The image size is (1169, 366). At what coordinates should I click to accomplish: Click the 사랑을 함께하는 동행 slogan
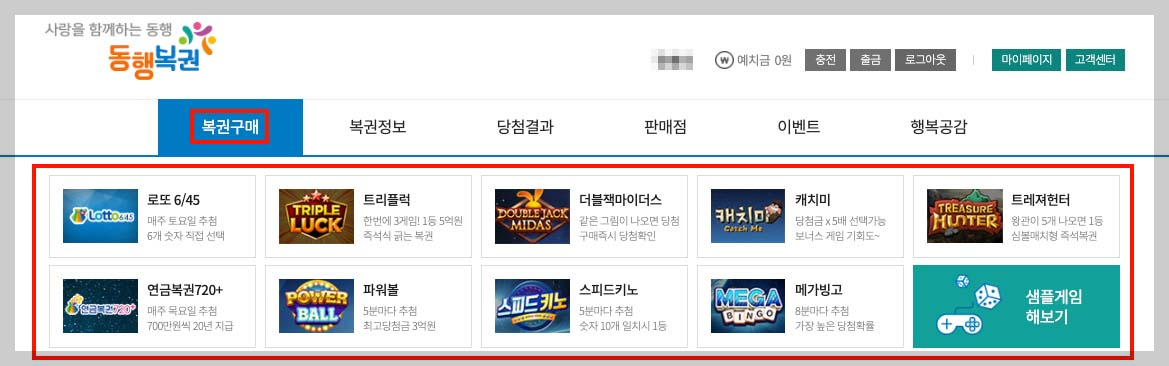[x=108, y=31]
